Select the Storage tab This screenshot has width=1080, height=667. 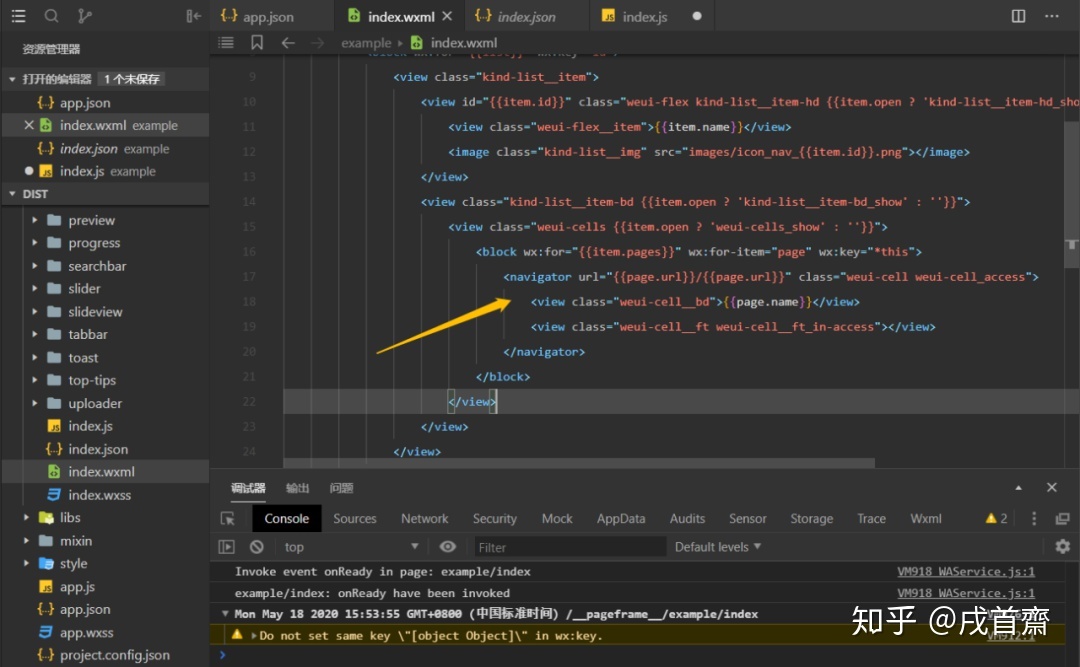pos(811,519)
